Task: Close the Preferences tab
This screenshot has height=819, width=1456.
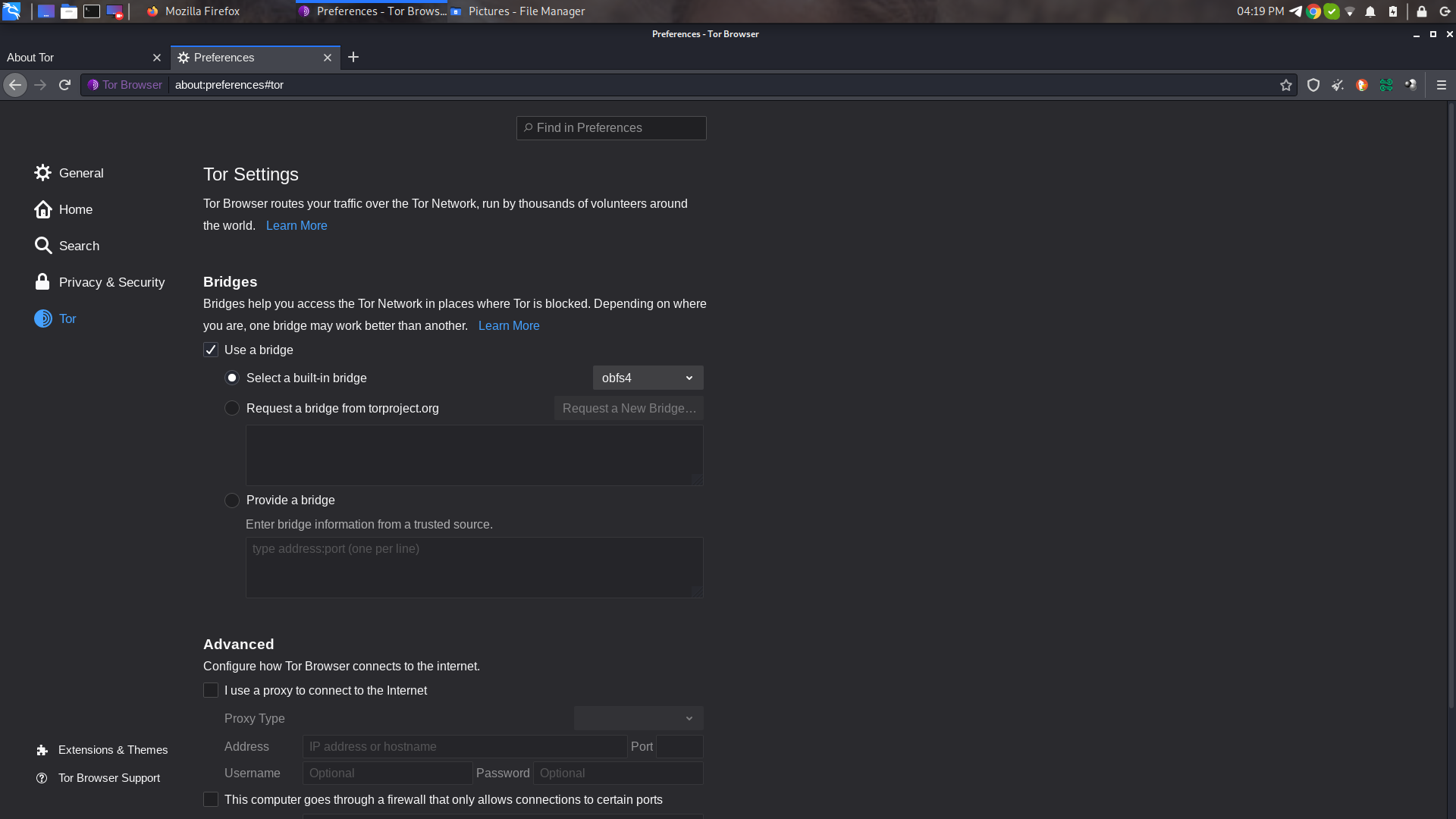Action: point(328,58)
